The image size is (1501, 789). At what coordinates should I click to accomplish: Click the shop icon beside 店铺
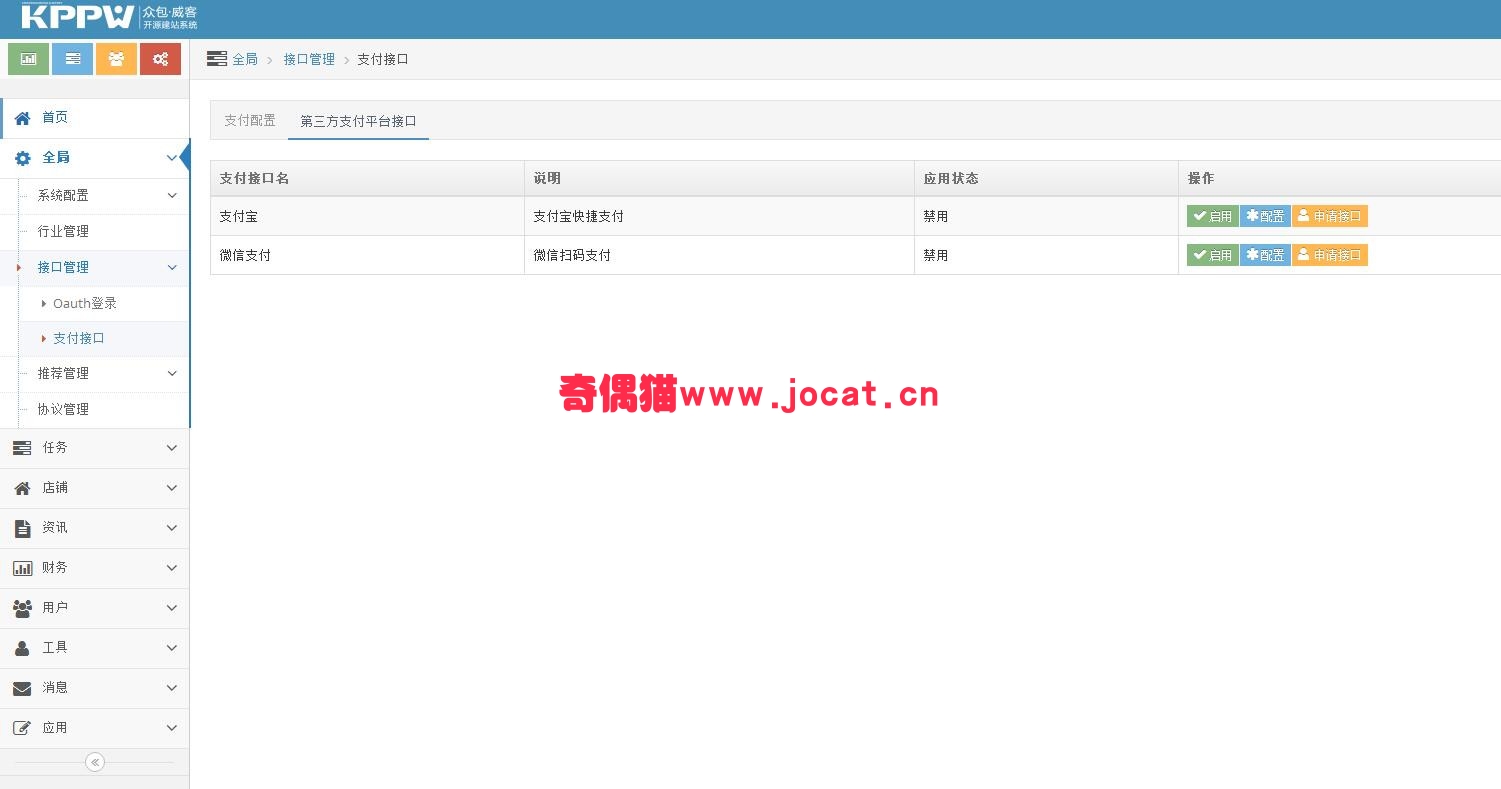(22, 488)
